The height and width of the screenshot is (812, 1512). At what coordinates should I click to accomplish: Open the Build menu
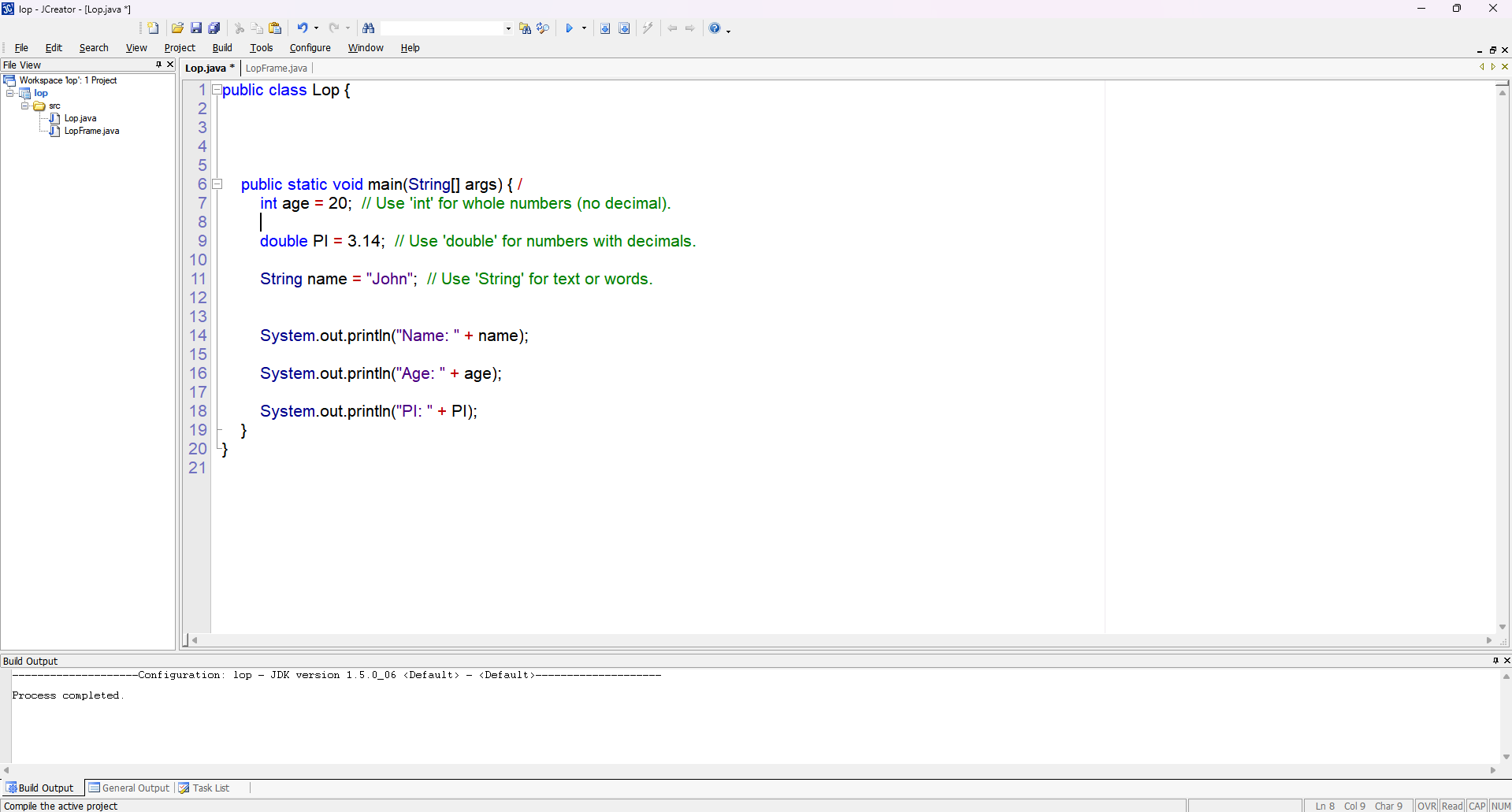pyautogui.click(x=222, y=48)
